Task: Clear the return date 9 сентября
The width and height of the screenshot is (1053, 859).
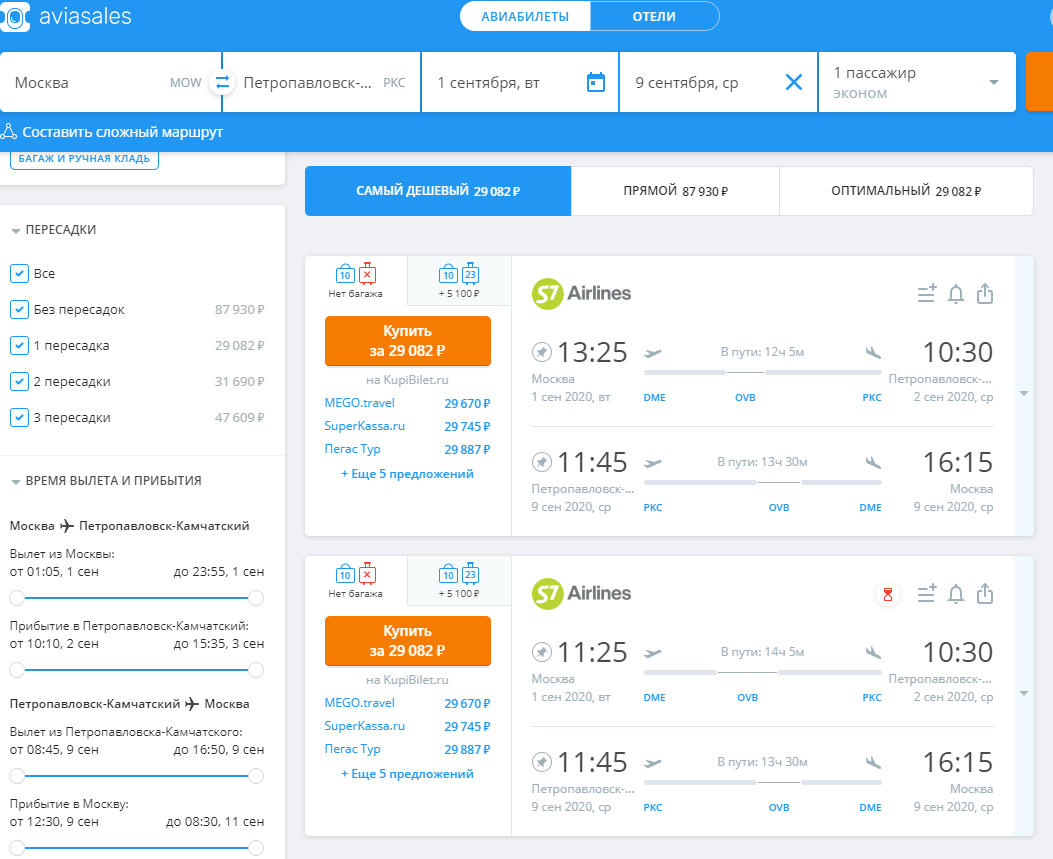Action: [794, 82]
